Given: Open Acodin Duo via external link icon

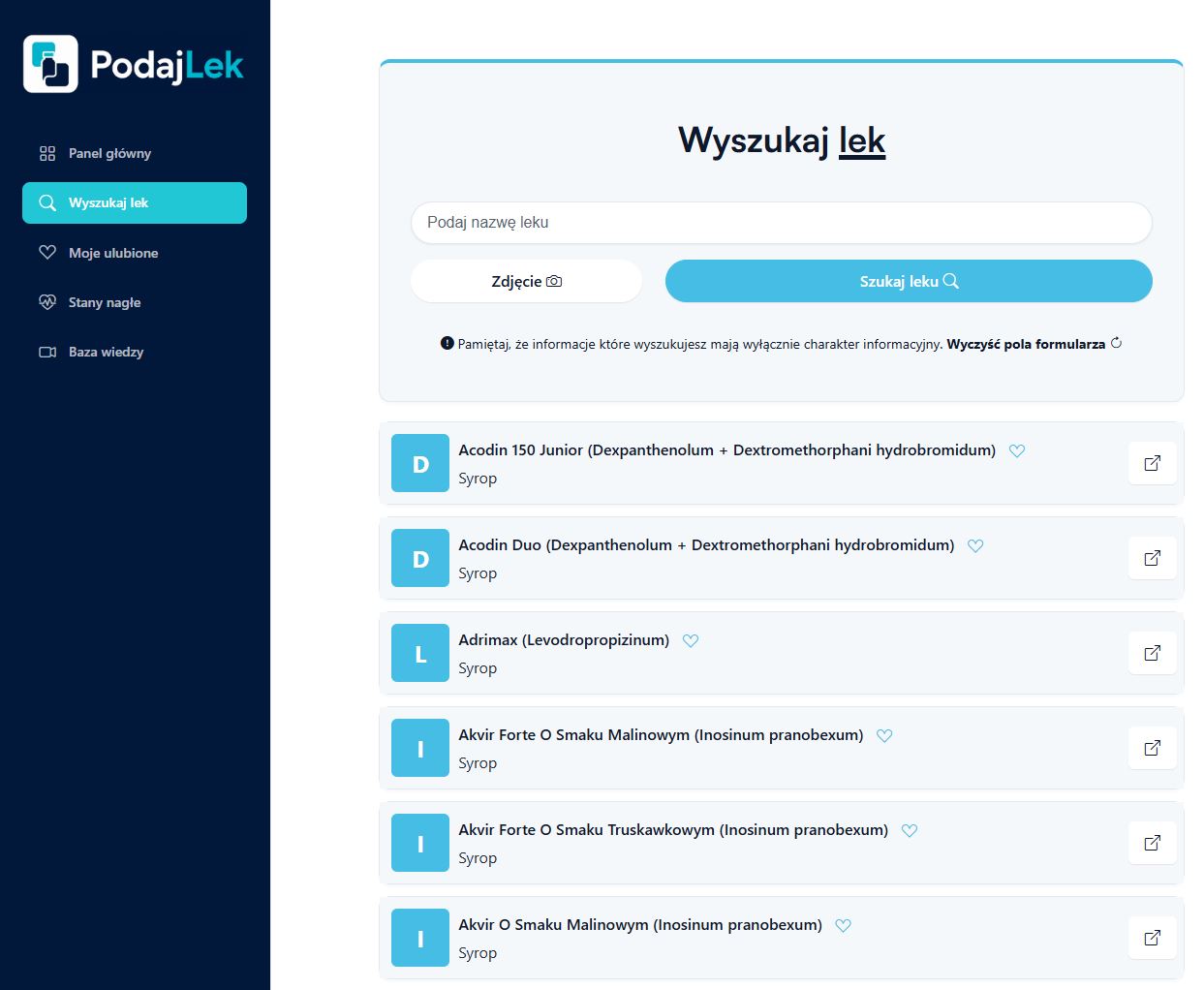Looking at the screenshot, I should tap(1153, 558).
